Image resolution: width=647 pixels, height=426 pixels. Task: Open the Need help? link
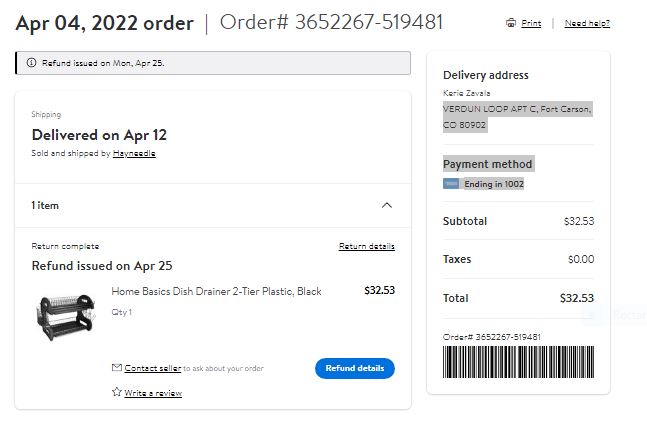pos(587,23)
